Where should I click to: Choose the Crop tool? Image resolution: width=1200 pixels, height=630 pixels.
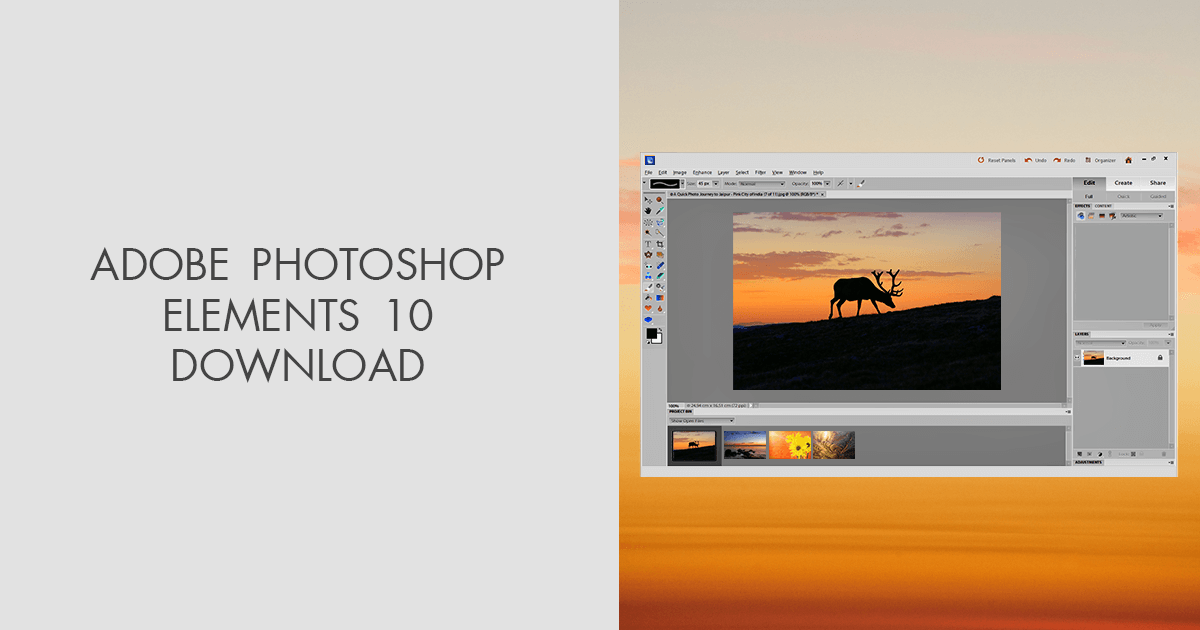pyautogui.click(x=658, y=242)
